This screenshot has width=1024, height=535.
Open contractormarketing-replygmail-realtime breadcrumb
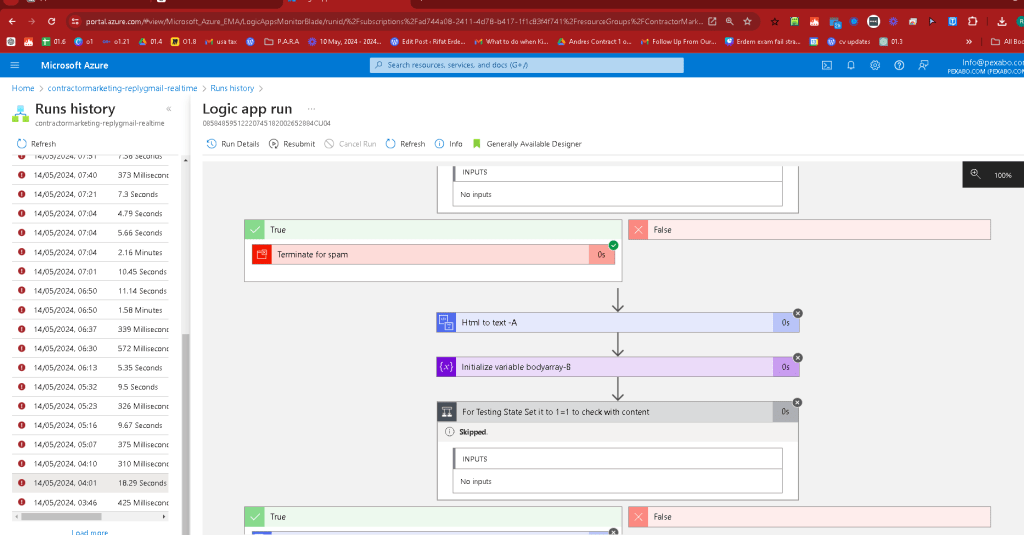pyautogui.click(x=122, y=88)
